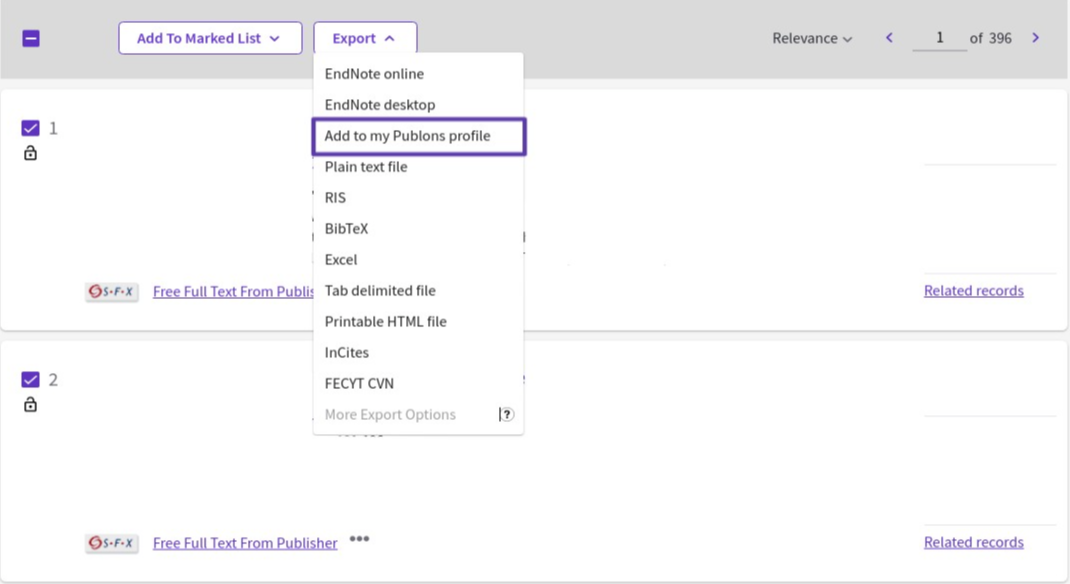Image resolution: width=1070 pixels, height=584 pixels.
Task: Choose FECYT CVN export option
Action: pos(418,383)
